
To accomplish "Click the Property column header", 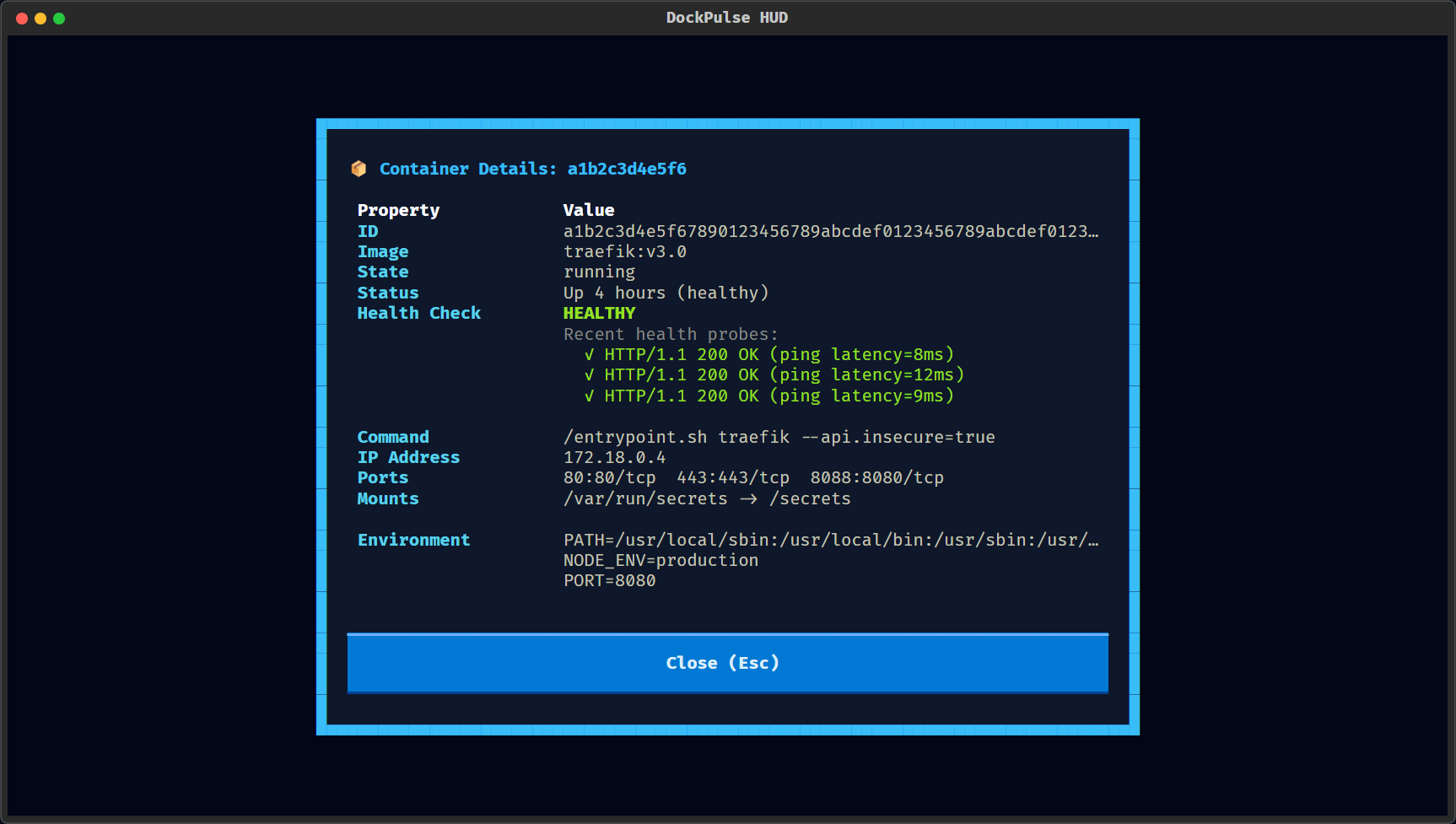I will (x=399, y=210).
